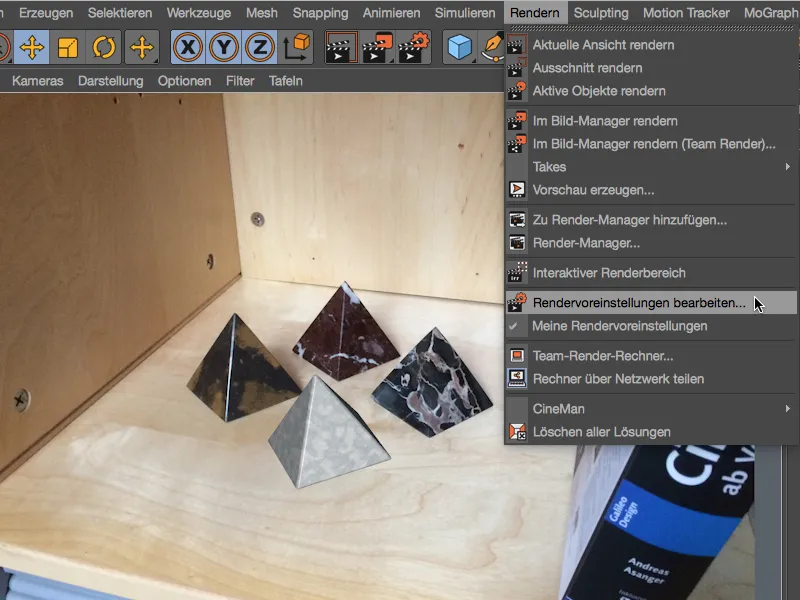800x600 pixels.
Task: Activate Interaktiver Renderbereich
Action: pos(651,273)
